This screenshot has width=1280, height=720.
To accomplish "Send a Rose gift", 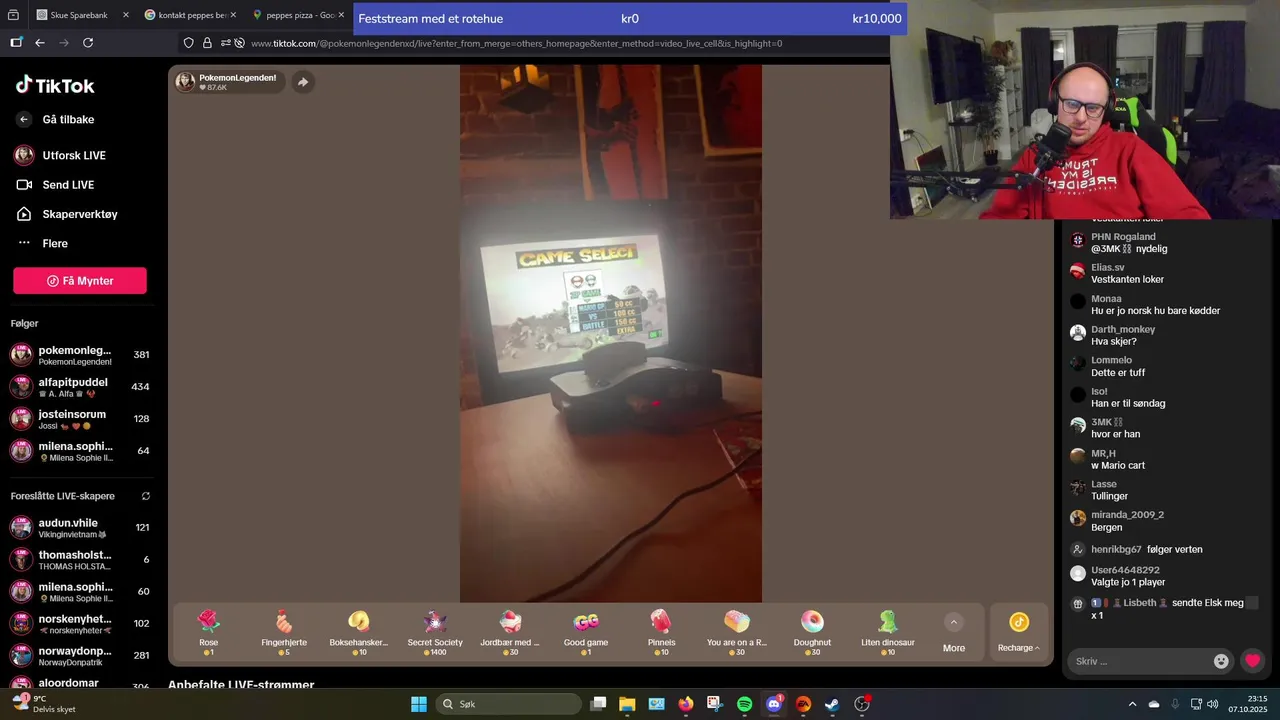I will click(x=208, y=632).
